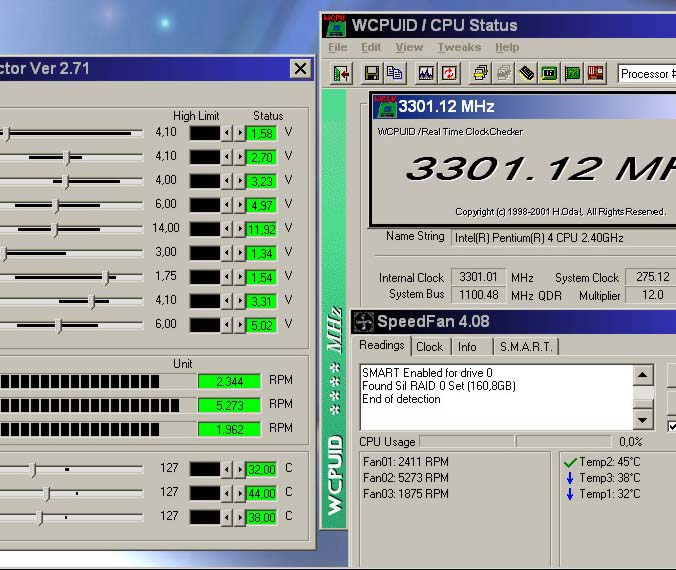
Task: Click the greyed-out stacked windows icon in WCPUID
Action: (x=504, y=74)
